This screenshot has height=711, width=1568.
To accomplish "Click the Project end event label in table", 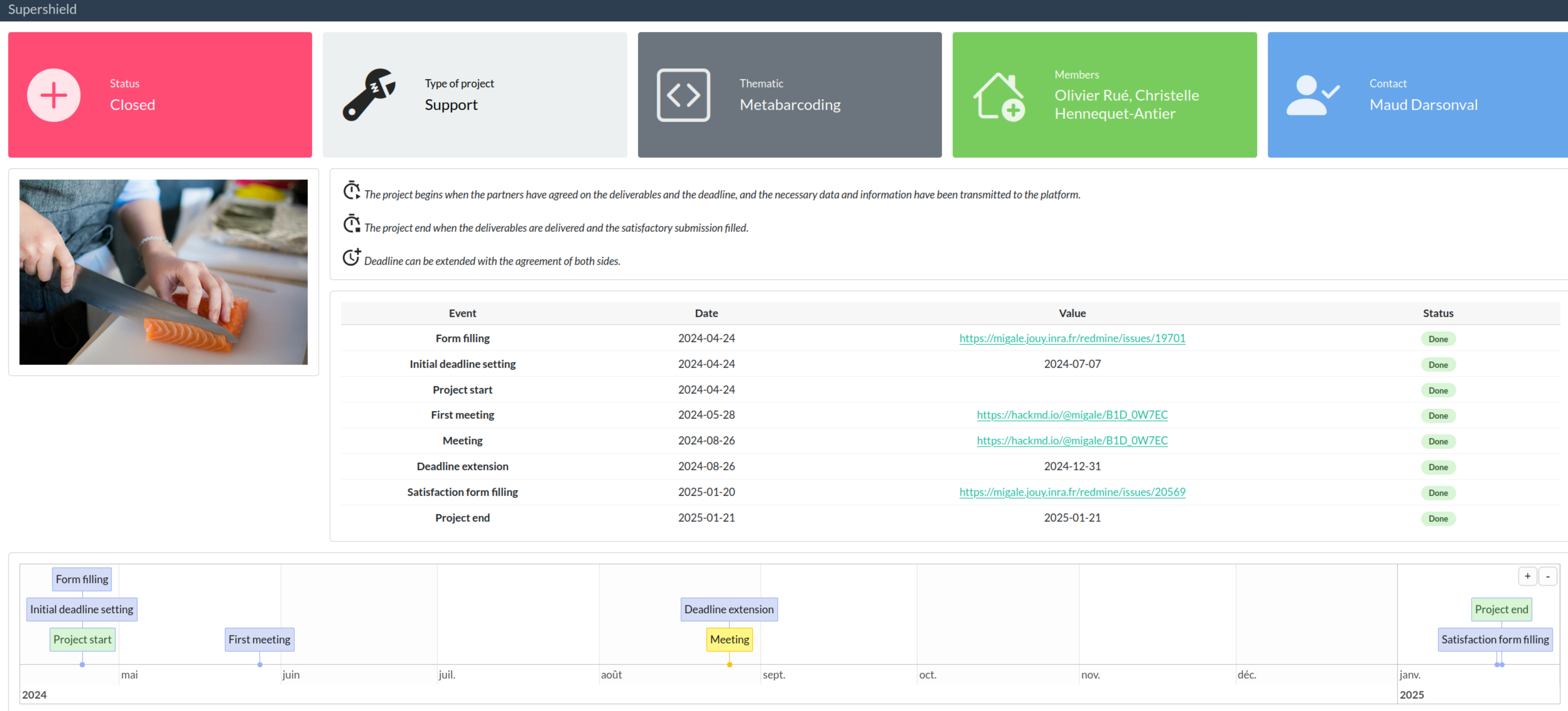I will (462, 518).
